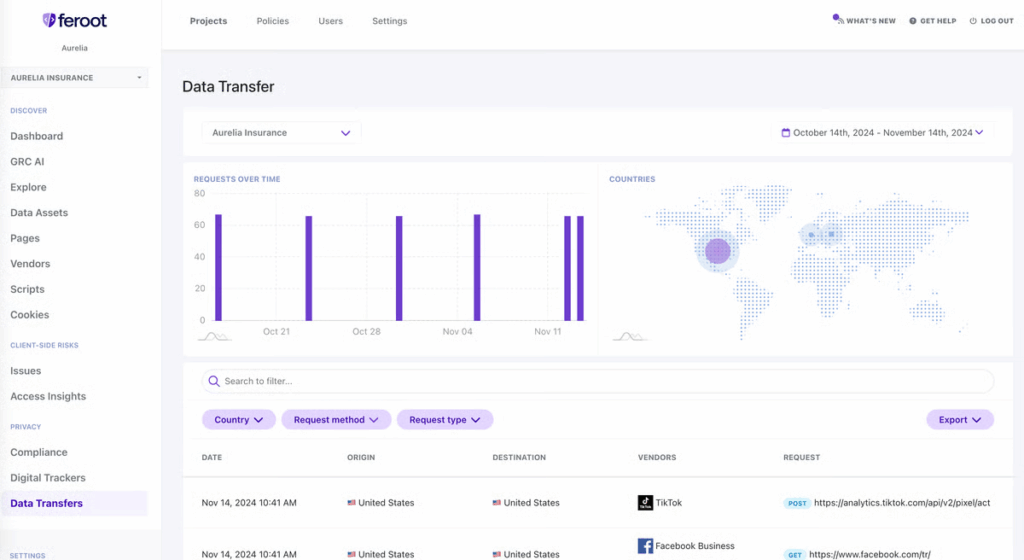
Task: Go to Digital Trackers in sidebar
Action: coord(48,478)
